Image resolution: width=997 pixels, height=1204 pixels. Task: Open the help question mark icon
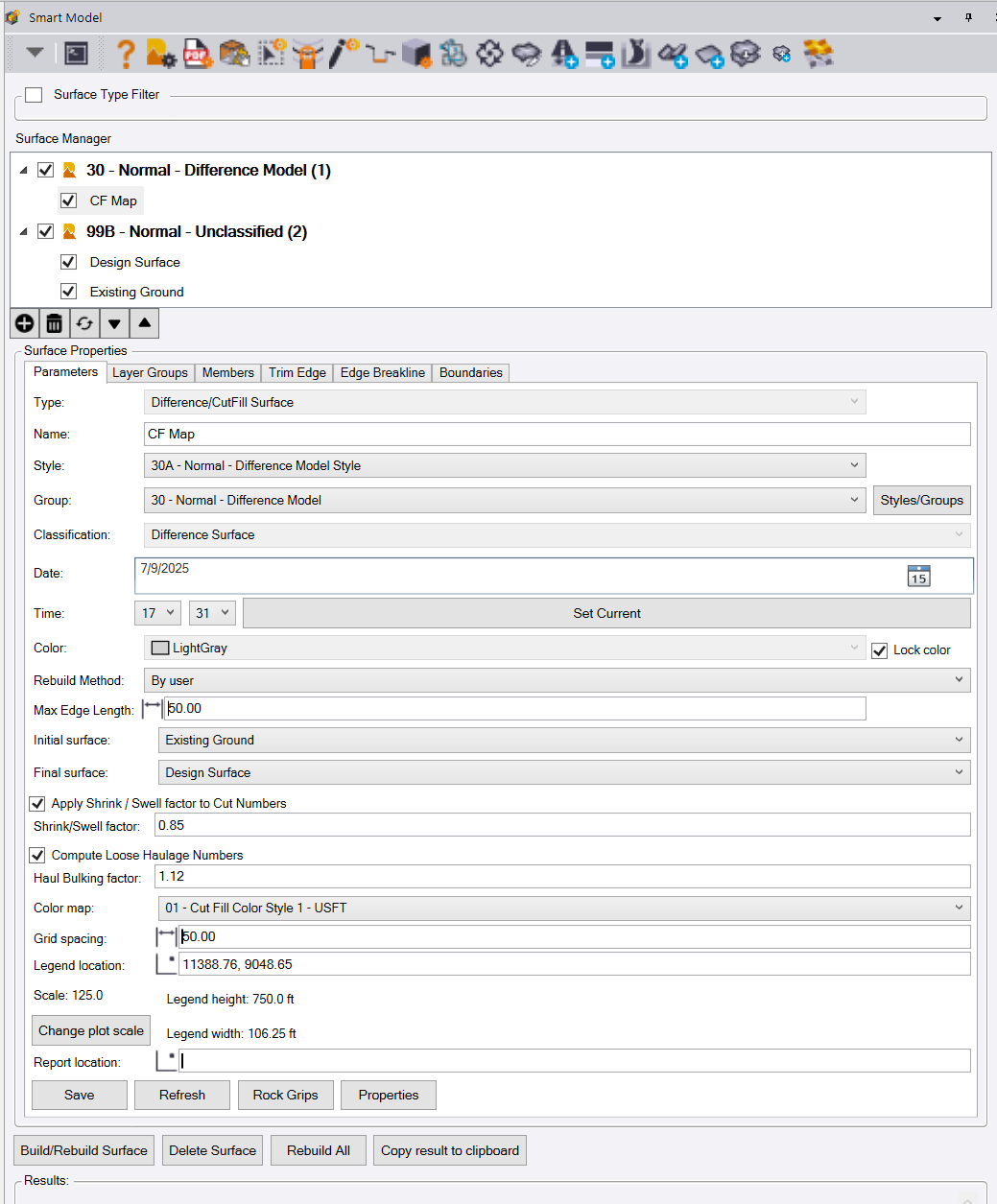click(x=125, y=54)
